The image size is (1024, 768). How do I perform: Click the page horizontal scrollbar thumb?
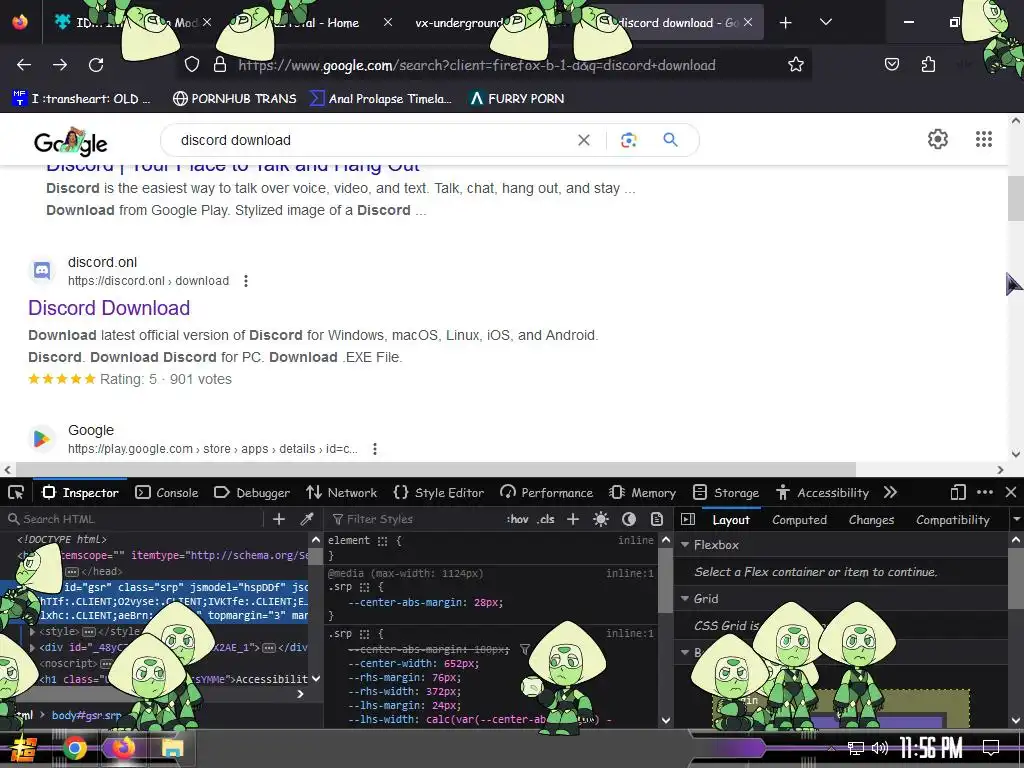point(436,470)
